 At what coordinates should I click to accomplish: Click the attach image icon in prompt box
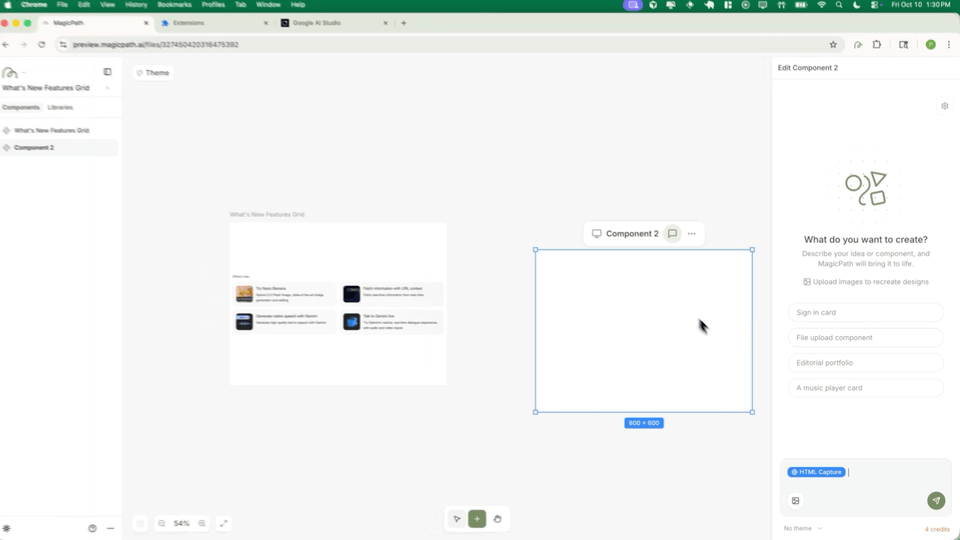(x=796, y=501)
